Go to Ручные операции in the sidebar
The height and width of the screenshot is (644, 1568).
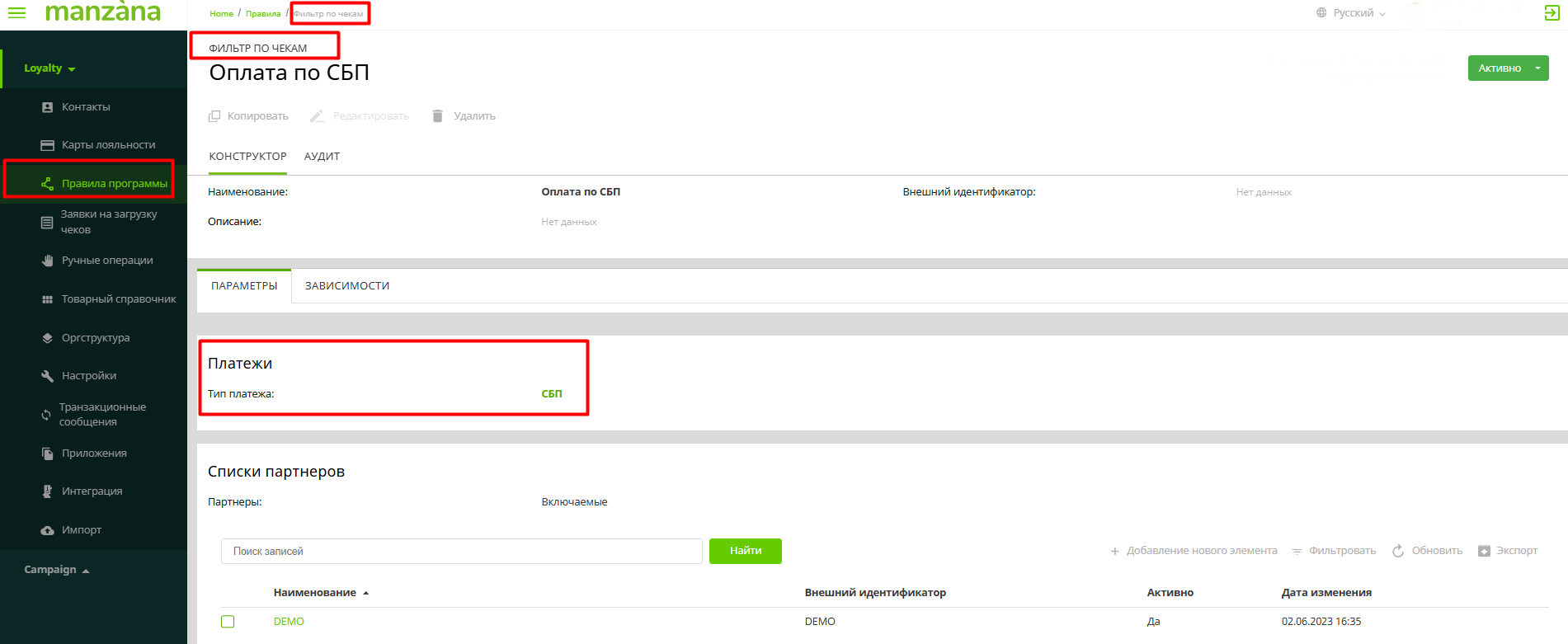point(107,261)
